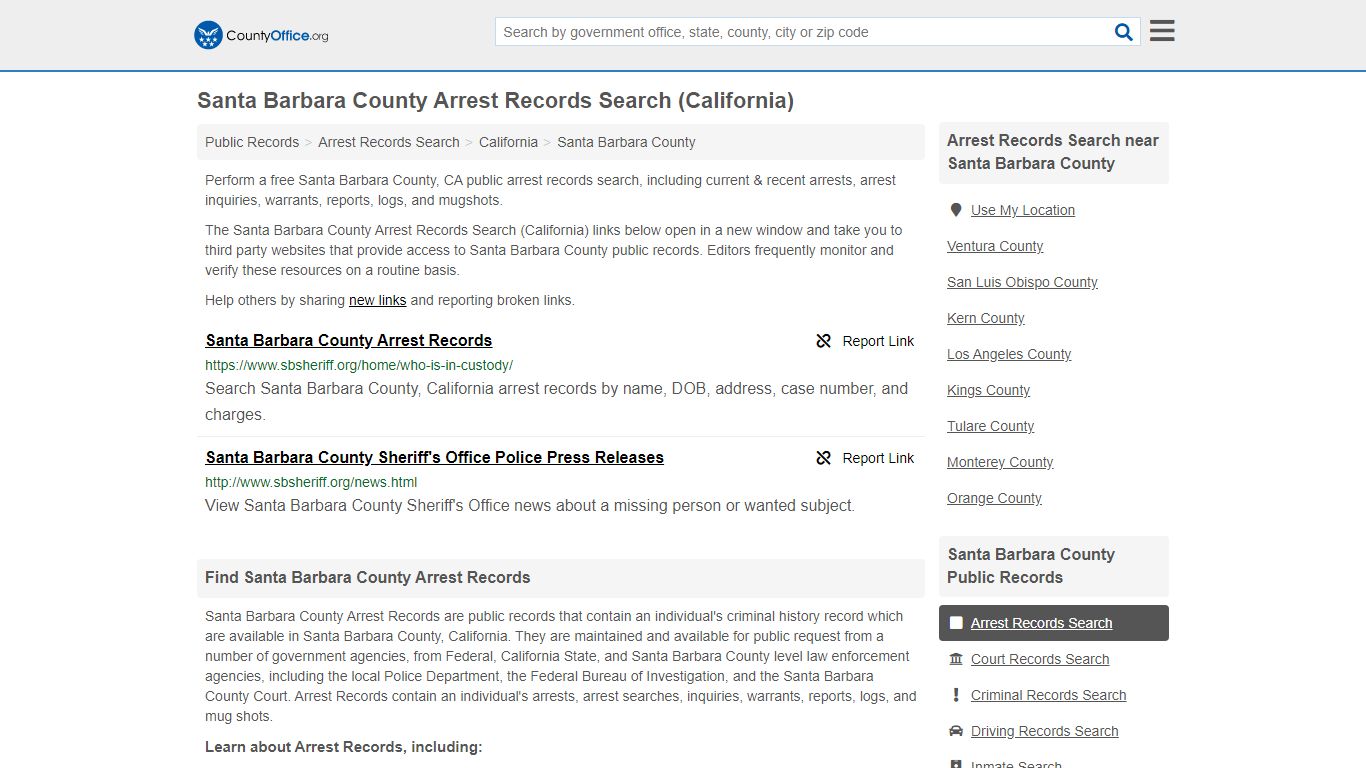This screenshot has height=768, width=1366.
Task: Open Kings County link
Action: 988,390
